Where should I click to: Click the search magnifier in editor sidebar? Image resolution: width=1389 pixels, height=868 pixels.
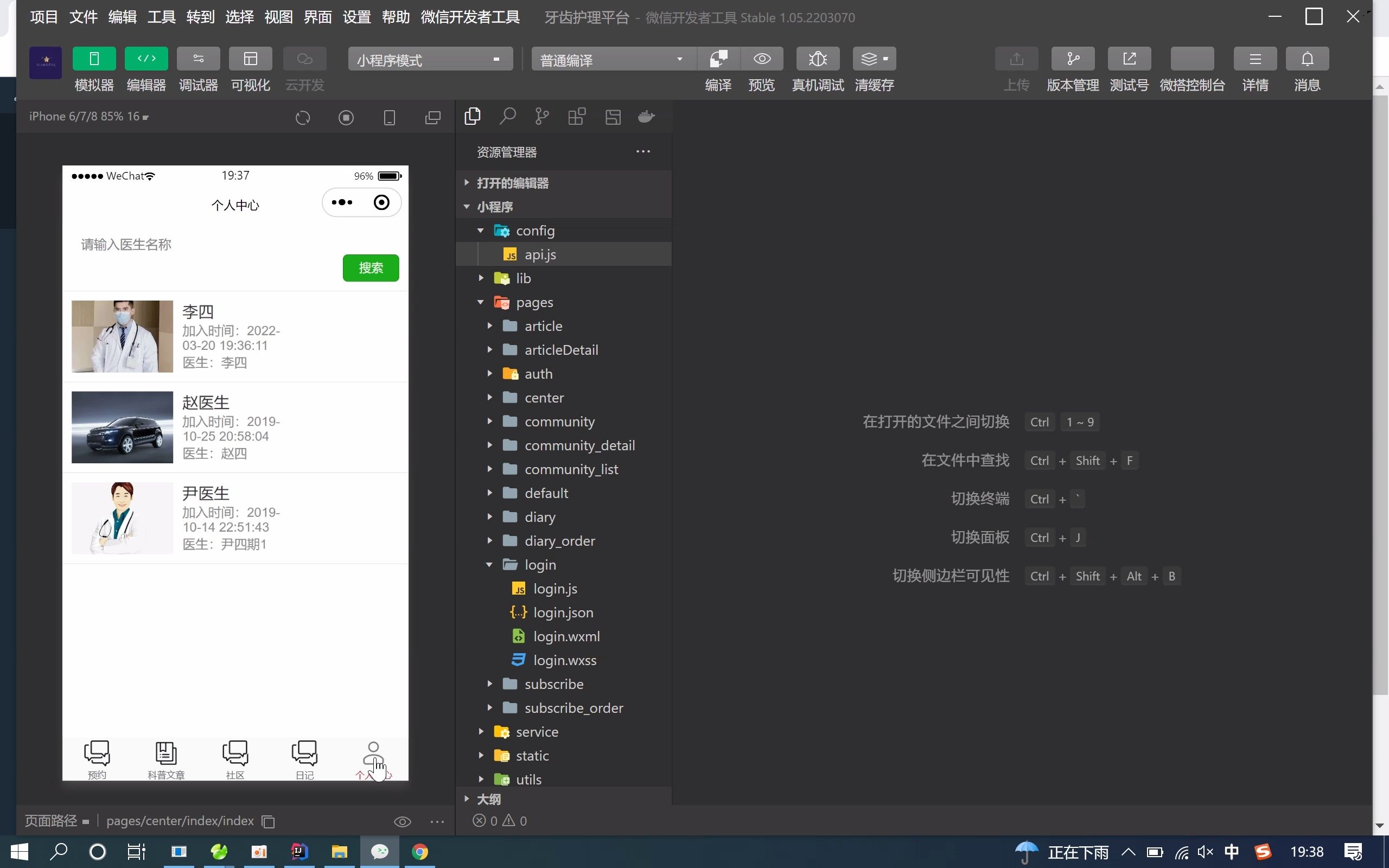507,117
